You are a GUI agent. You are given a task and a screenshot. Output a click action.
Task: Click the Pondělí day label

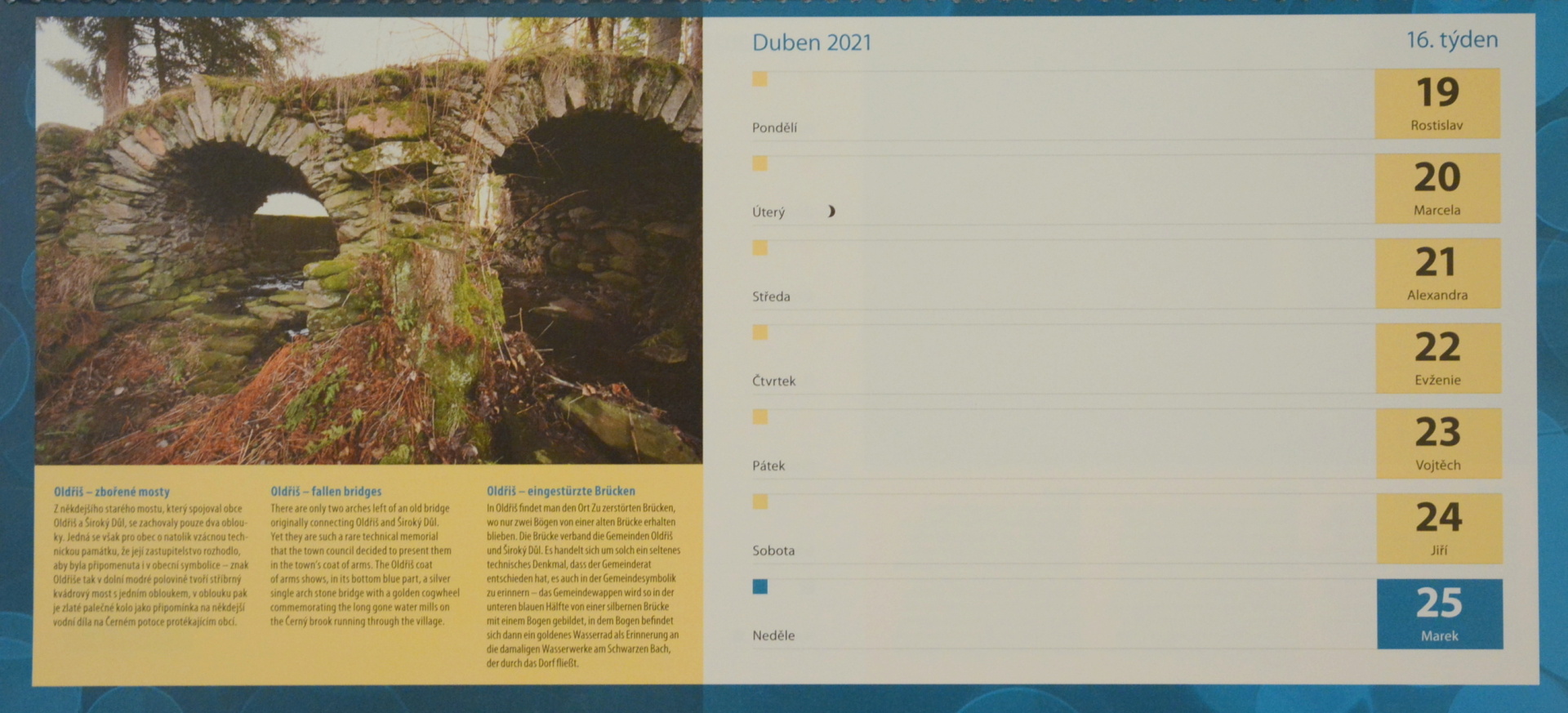point(774,128)
